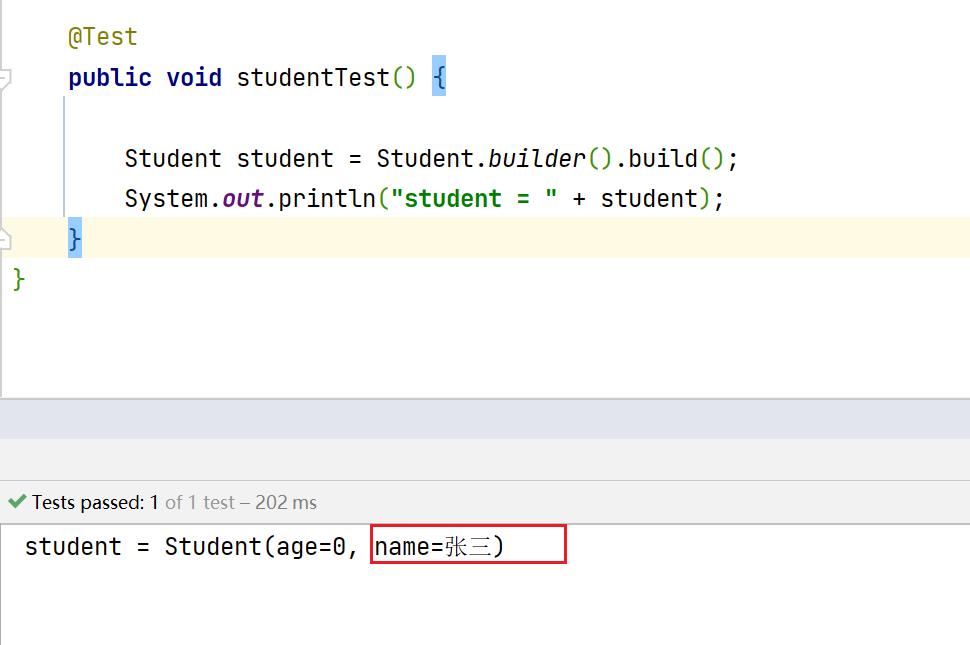
Task: Click the fold-end marker beside the method's closing brace
Action: coord(5,239)
